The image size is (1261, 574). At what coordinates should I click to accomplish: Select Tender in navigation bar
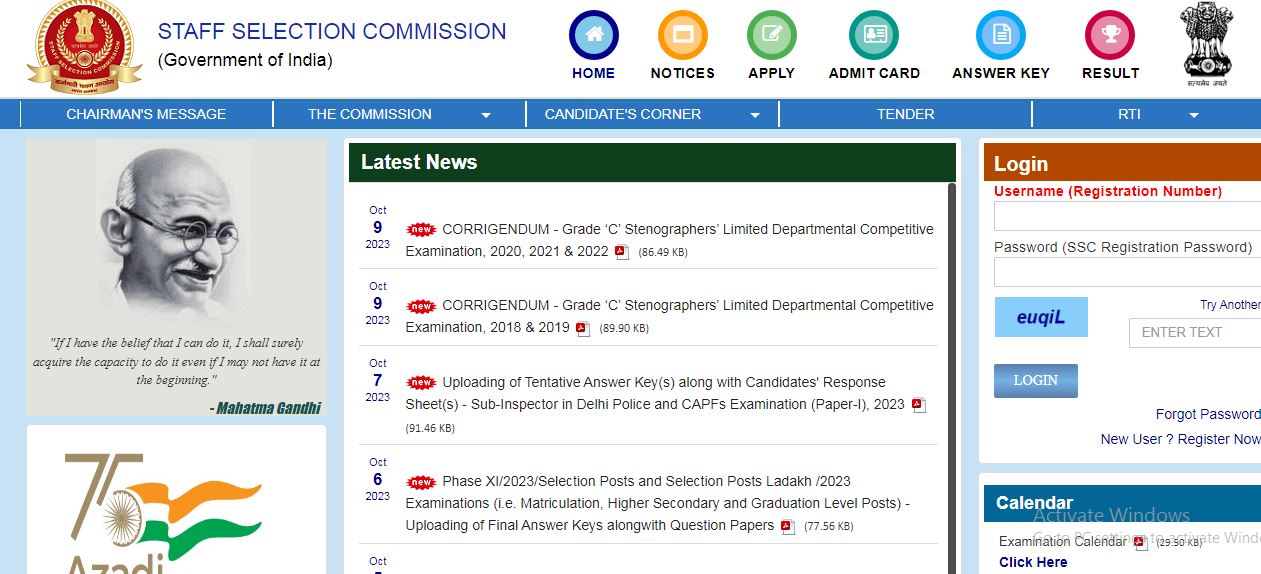[x=905, y=114]
